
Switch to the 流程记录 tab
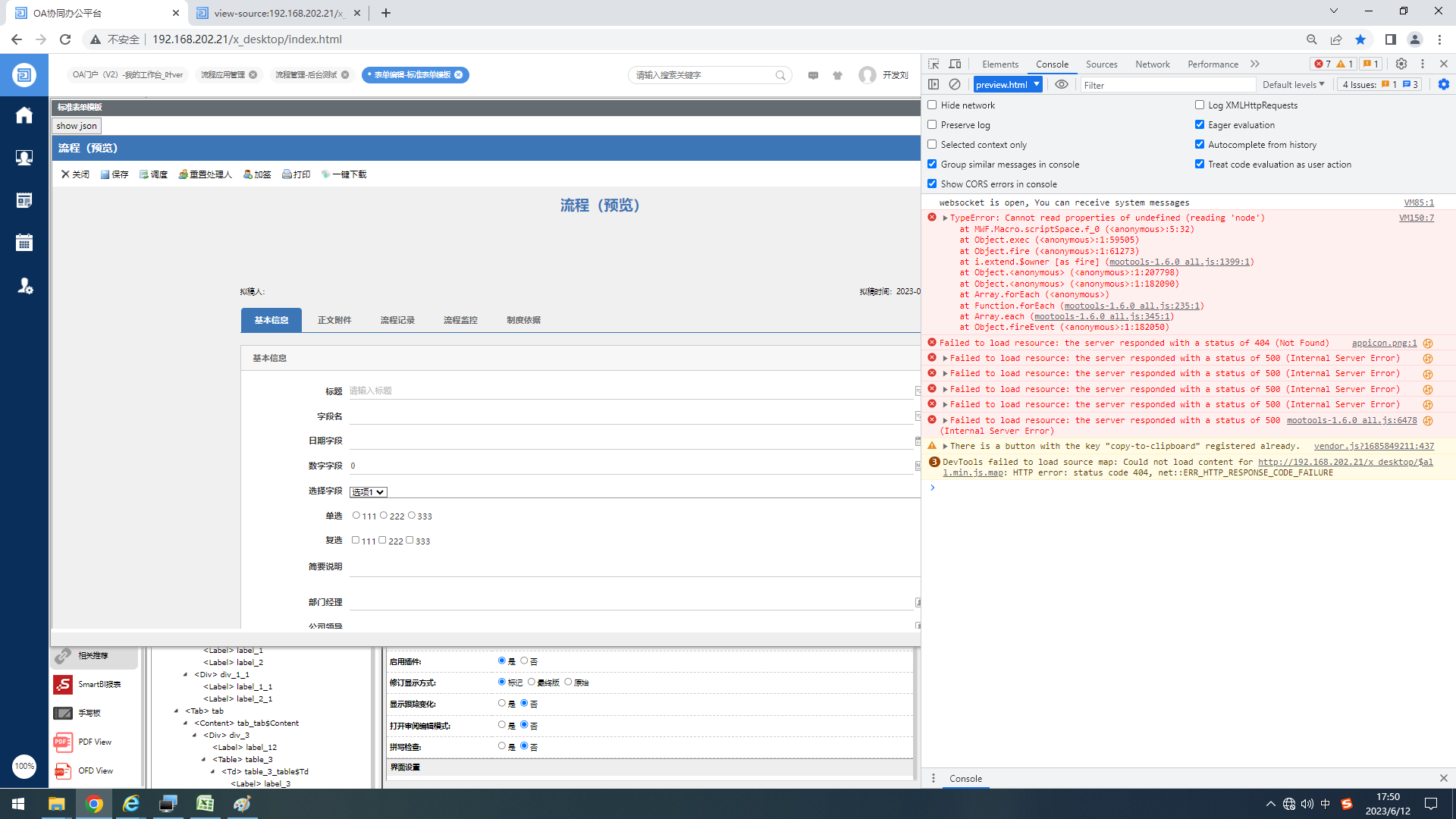tap(397, 320)
